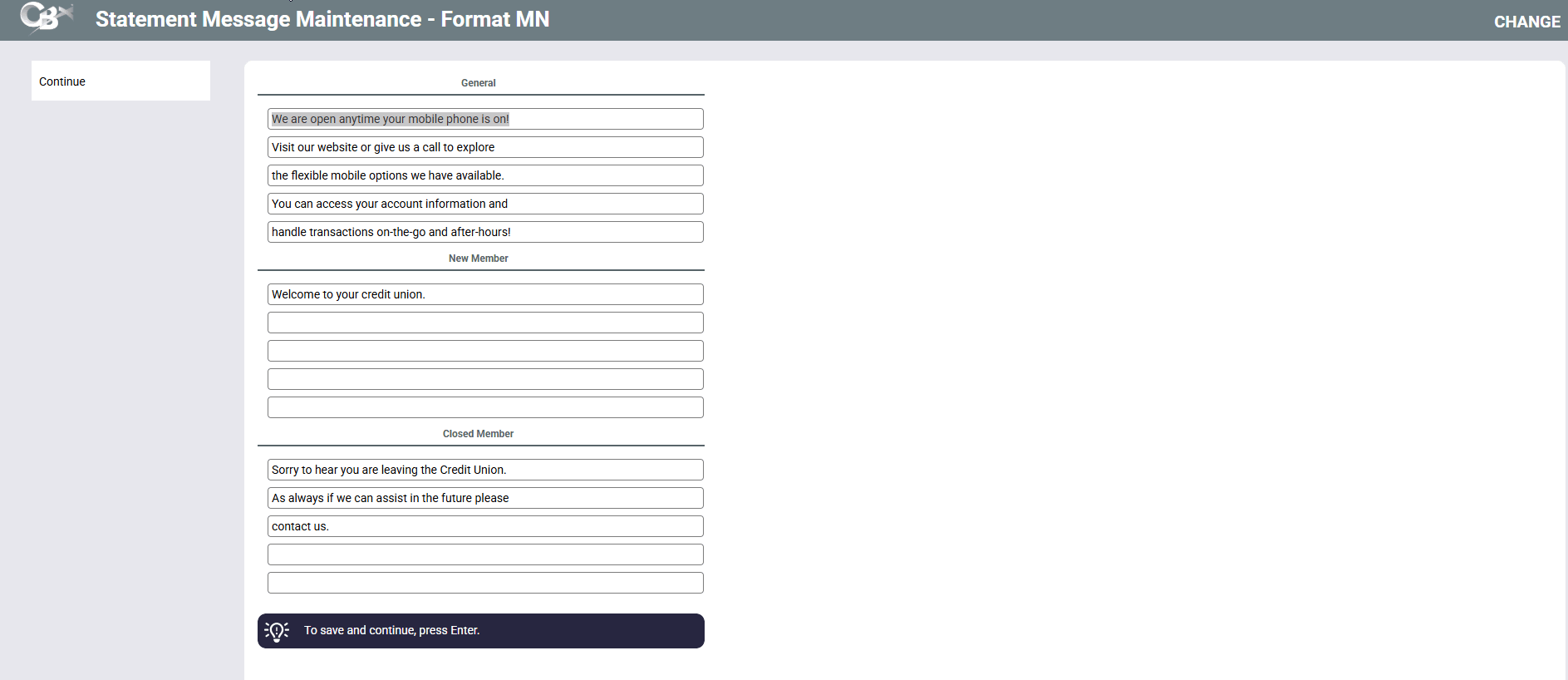The height and width of the screenshot is (680, 1568).
Task: Edit the 'Welcome to your credit union' field
Action: coord(485,294)
